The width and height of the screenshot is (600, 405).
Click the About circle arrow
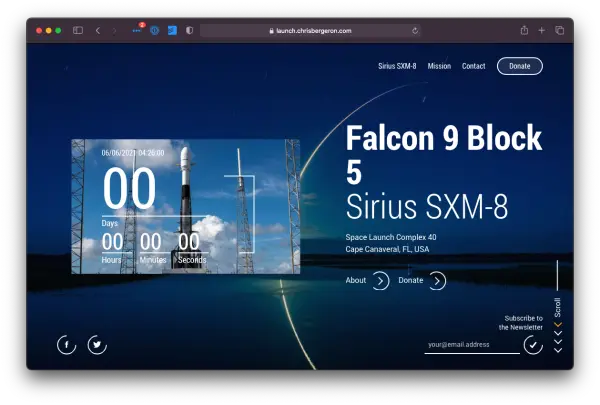[380, 281]
